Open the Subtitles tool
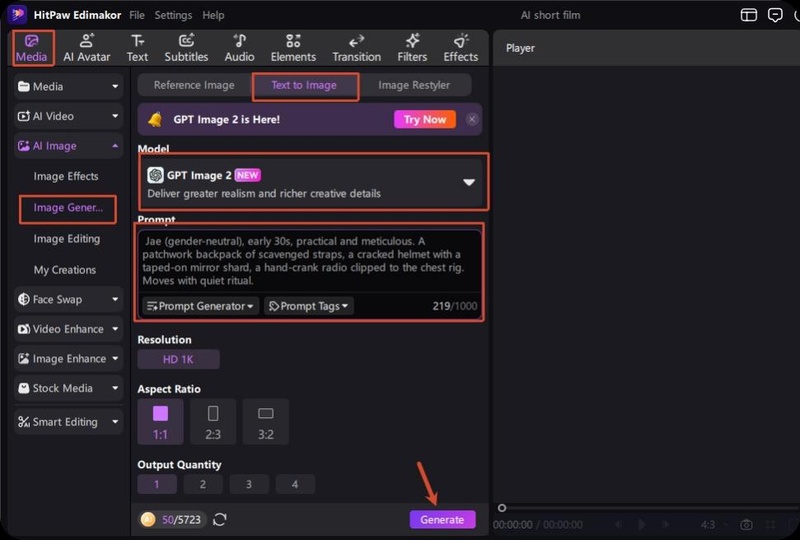Screen dimensions: 800x540 click(x=186, y=48)
